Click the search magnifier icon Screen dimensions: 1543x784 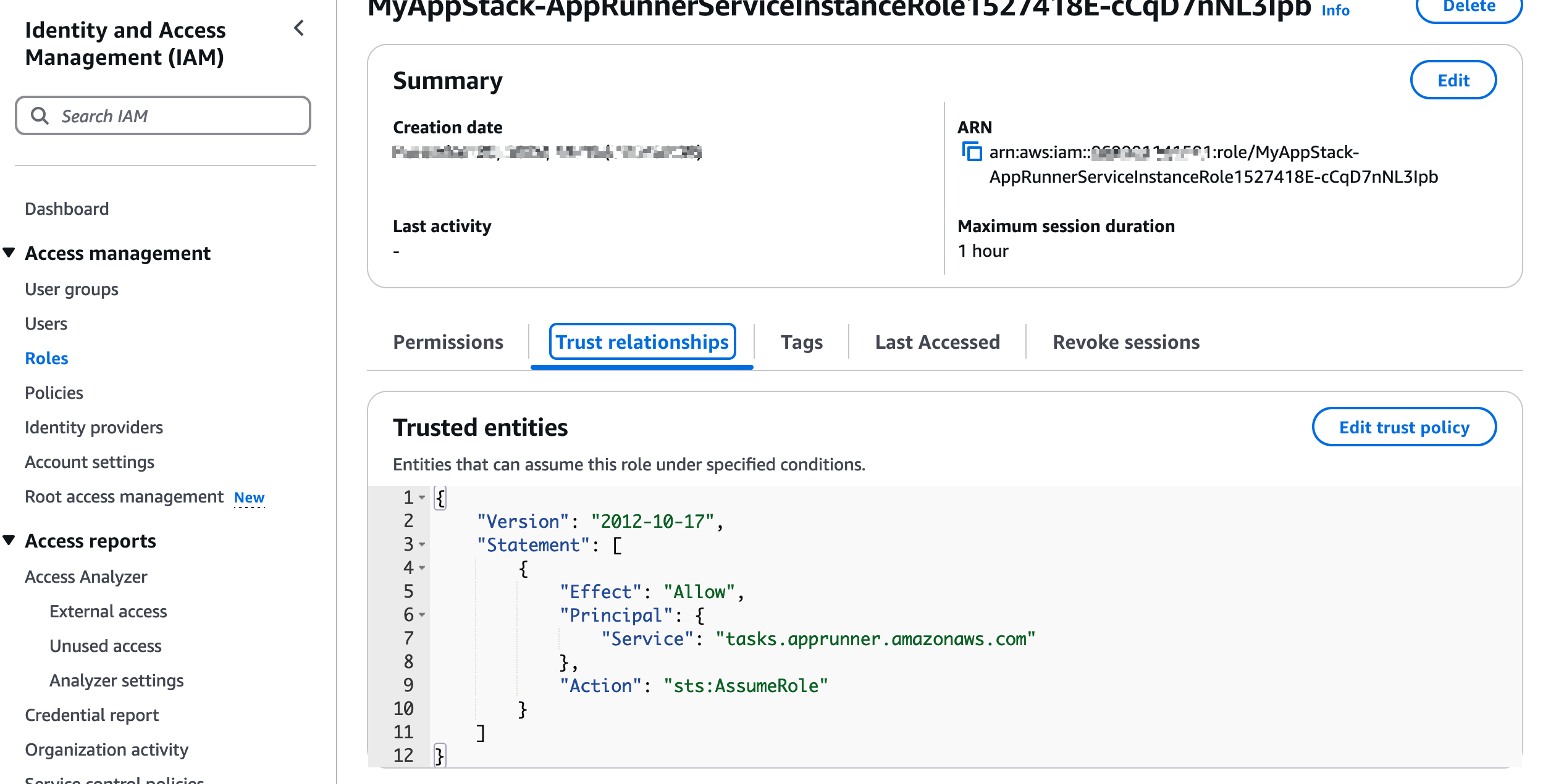point(40,116)
